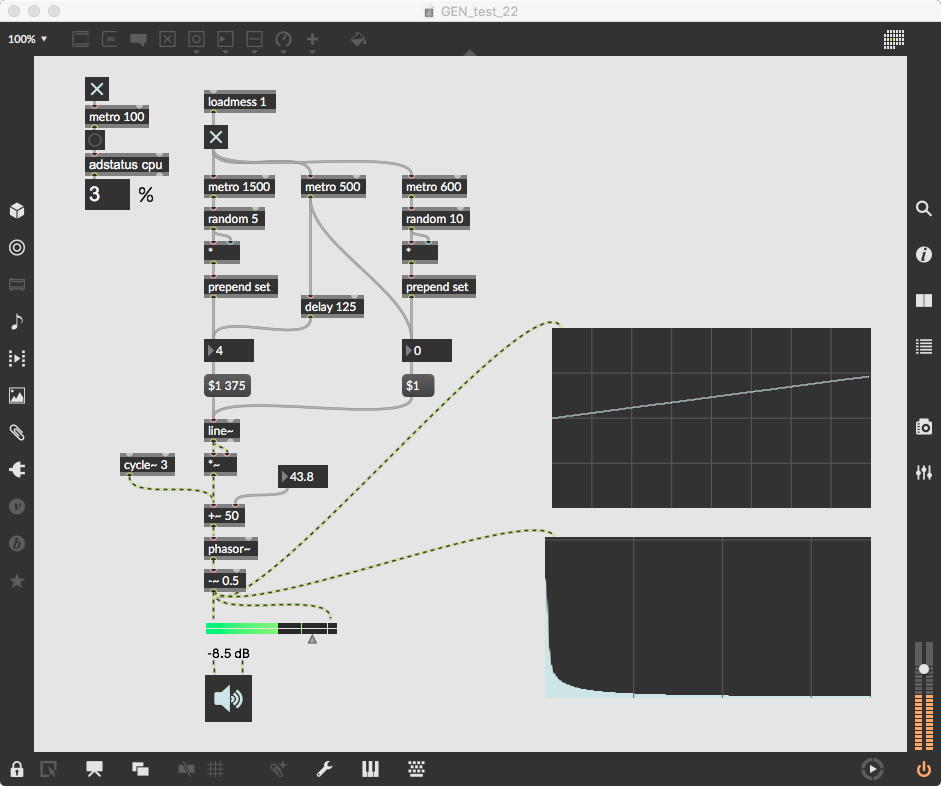Click the patcher lock icon
Image resolution: width=941 pixels, height=786 pixels.
click(16, 769)
